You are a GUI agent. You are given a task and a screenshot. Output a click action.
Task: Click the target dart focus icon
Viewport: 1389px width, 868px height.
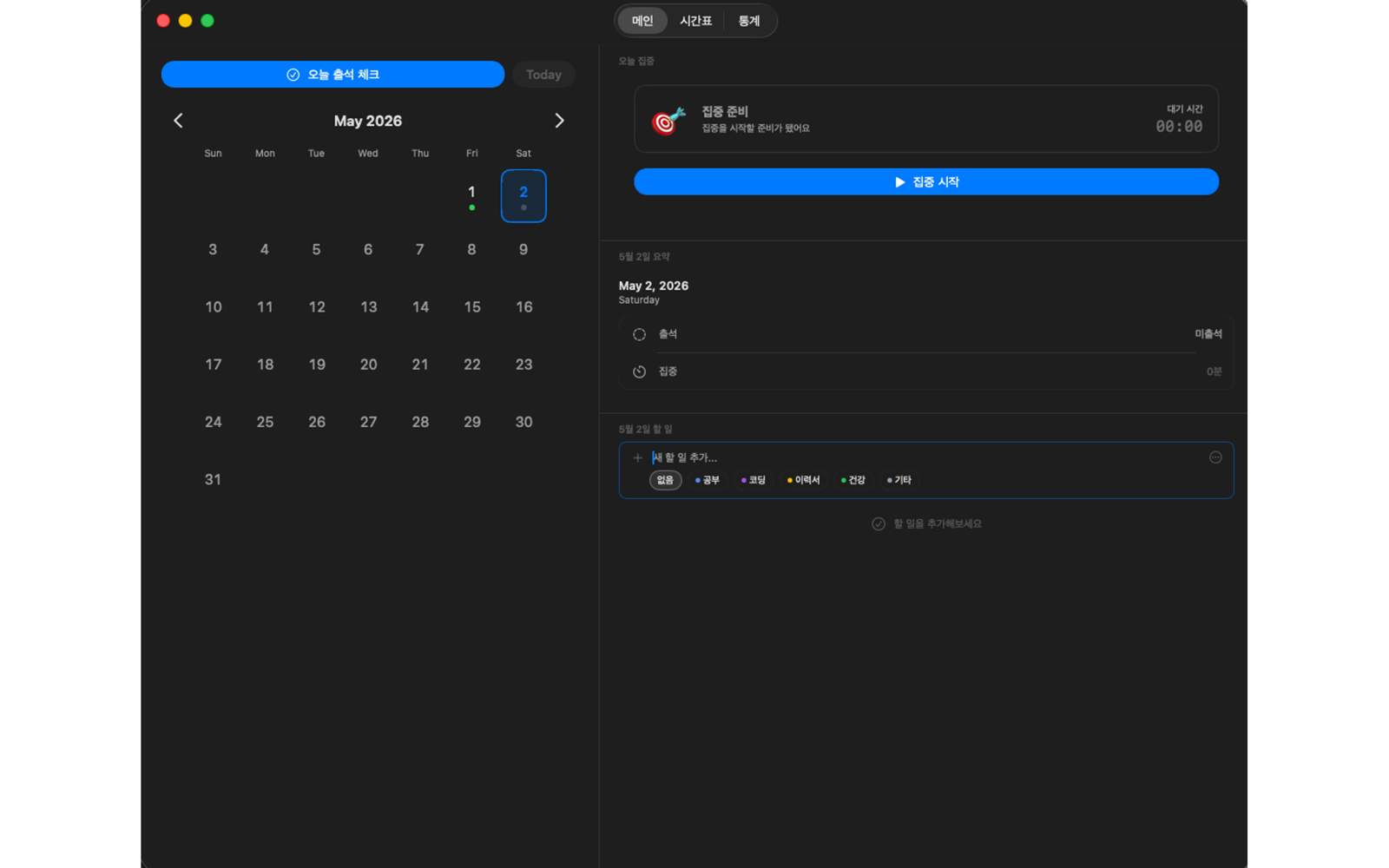coord(668,120)
